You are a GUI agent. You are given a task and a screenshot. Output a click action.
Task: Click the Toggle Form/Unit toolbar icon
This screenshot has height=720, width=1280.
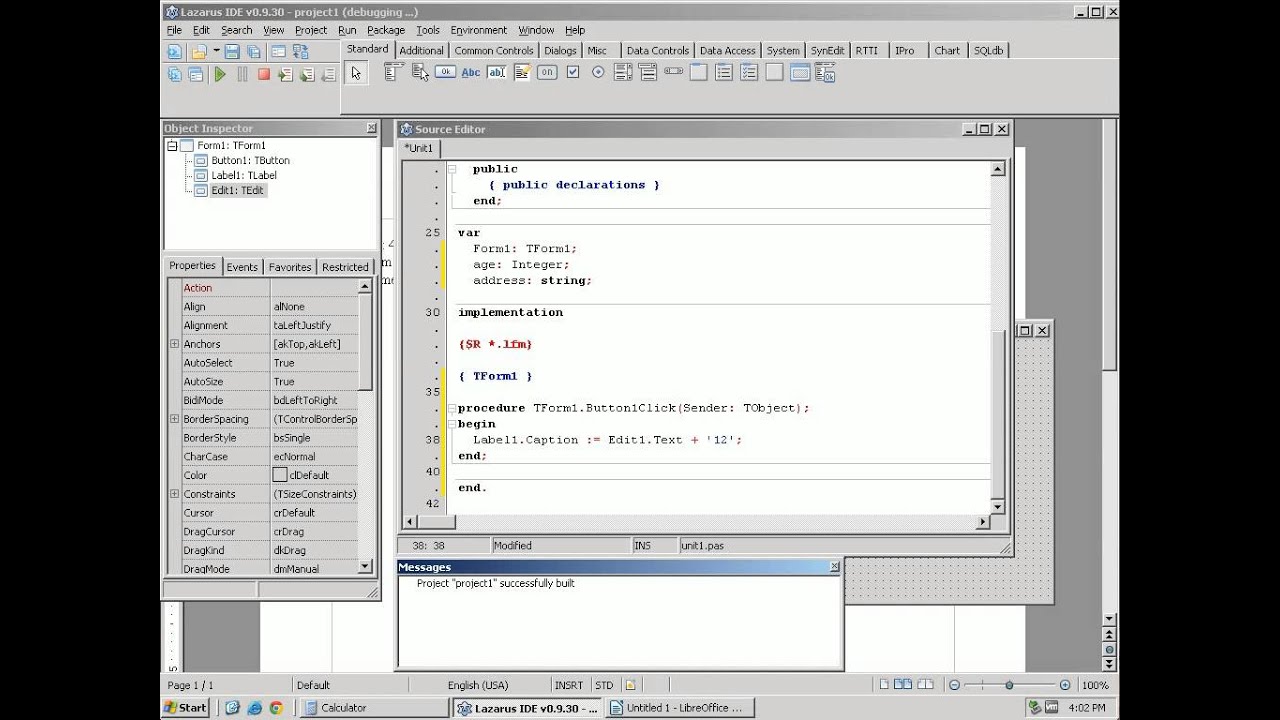click(300, 52)
